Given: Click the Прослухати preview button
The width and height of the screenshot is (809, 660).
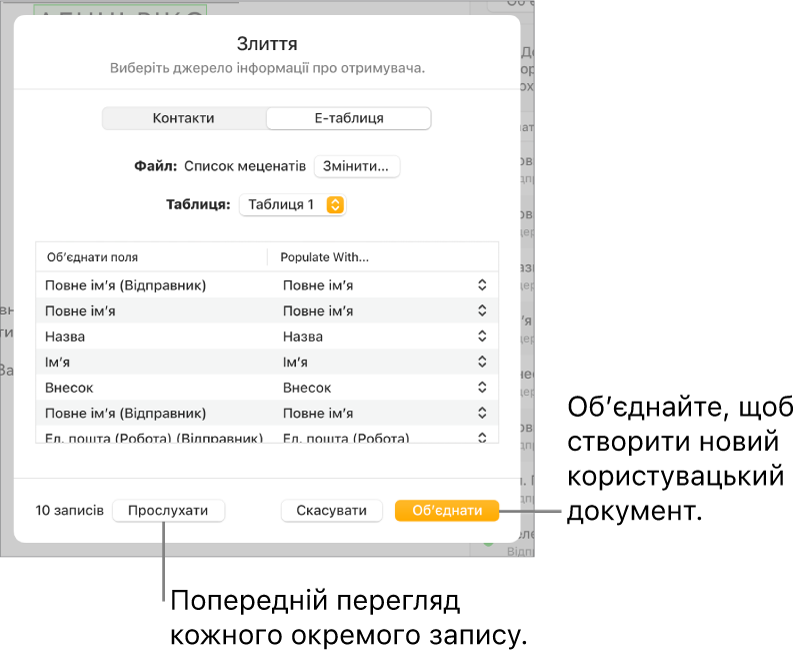Looking at the screenshot, I should coord(168,511).
